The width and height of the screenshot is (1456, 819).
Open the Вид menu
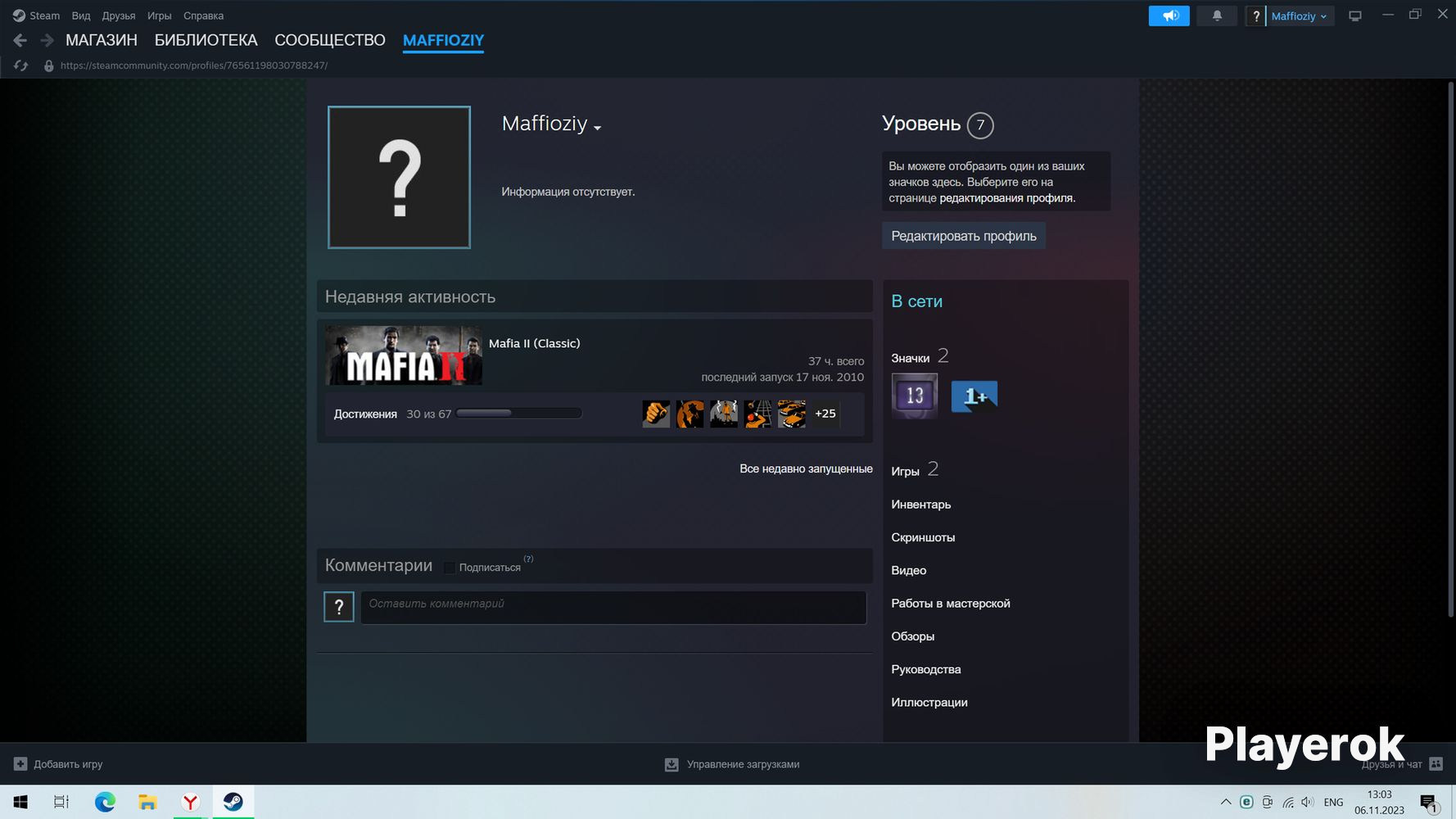[x=81, y=16]
